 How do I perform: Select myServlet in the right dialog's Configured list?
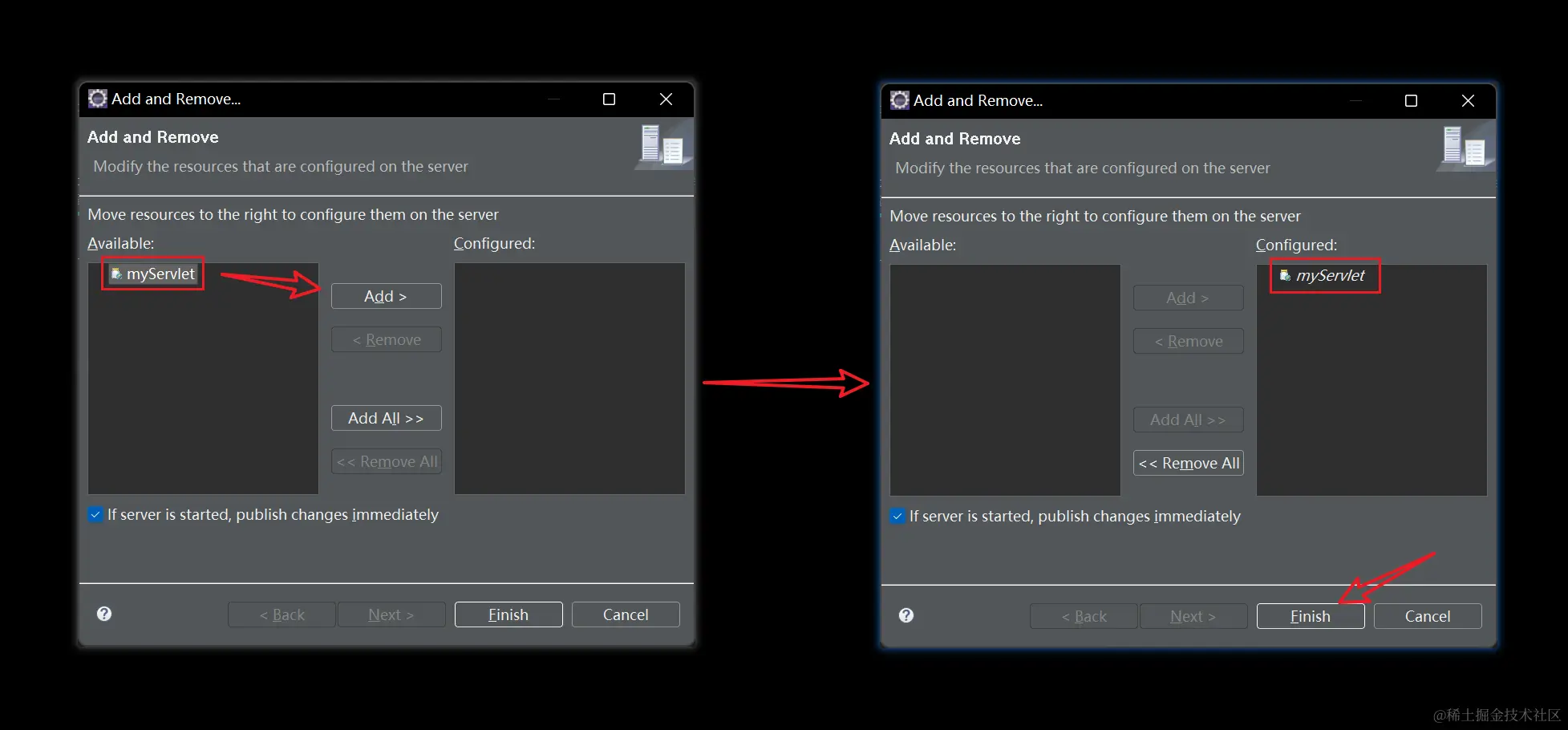click(x=1323, y=276)
